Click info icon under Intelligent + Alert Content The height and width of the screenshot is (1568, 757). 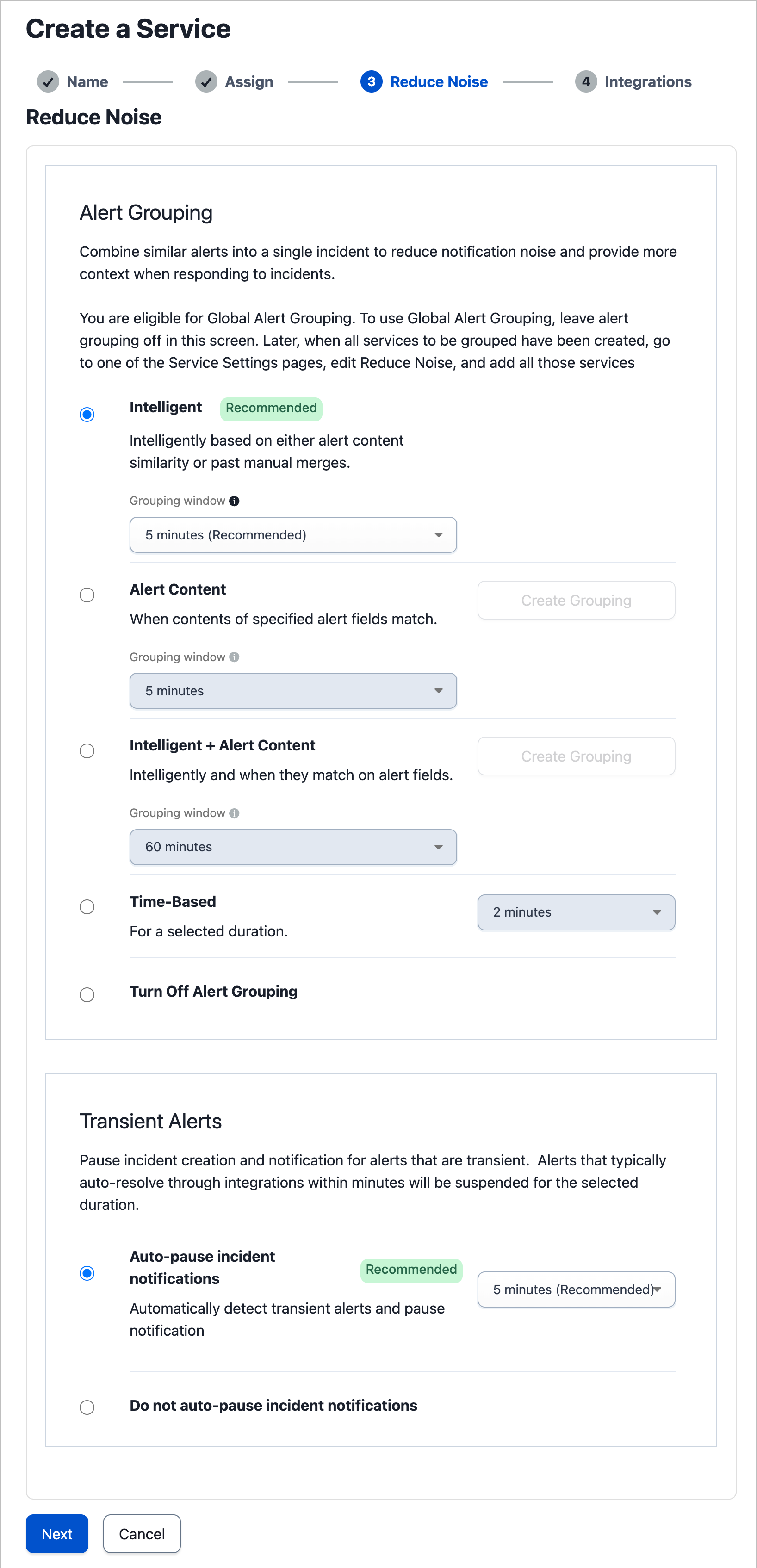click(x=234, y=813)
